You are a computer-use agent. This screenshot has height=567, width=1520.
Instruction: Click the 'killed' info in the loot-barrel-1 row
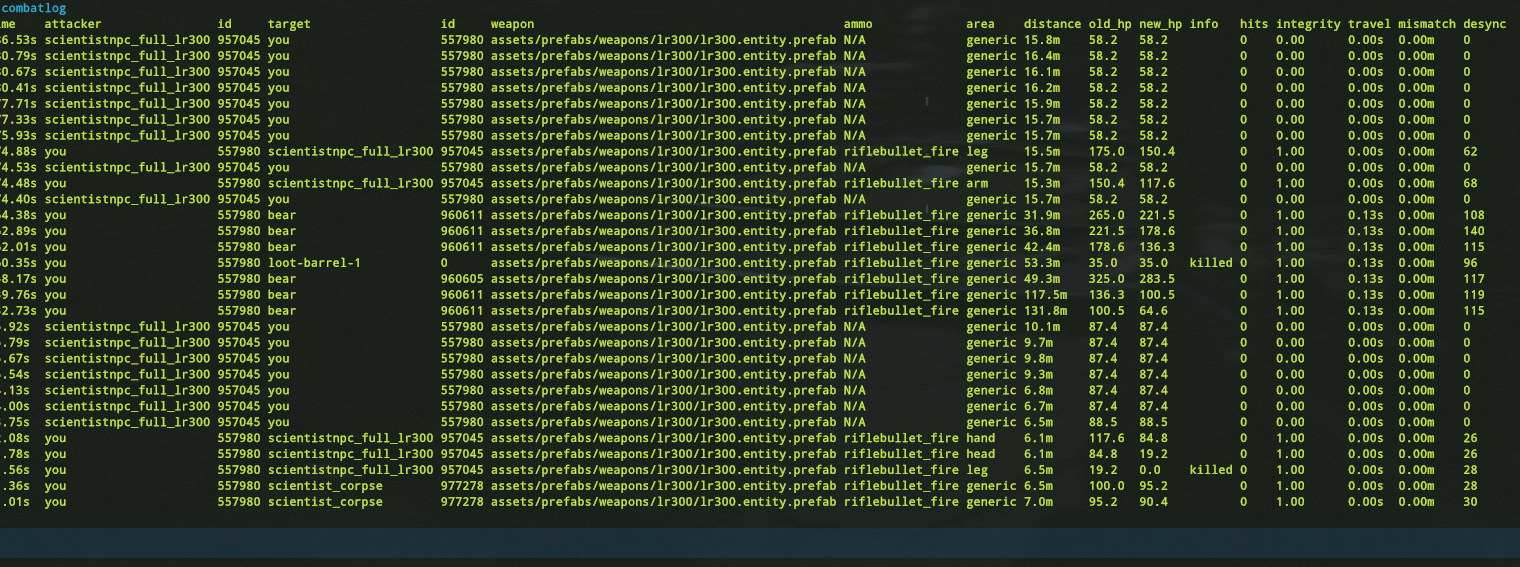(1211, 263)
